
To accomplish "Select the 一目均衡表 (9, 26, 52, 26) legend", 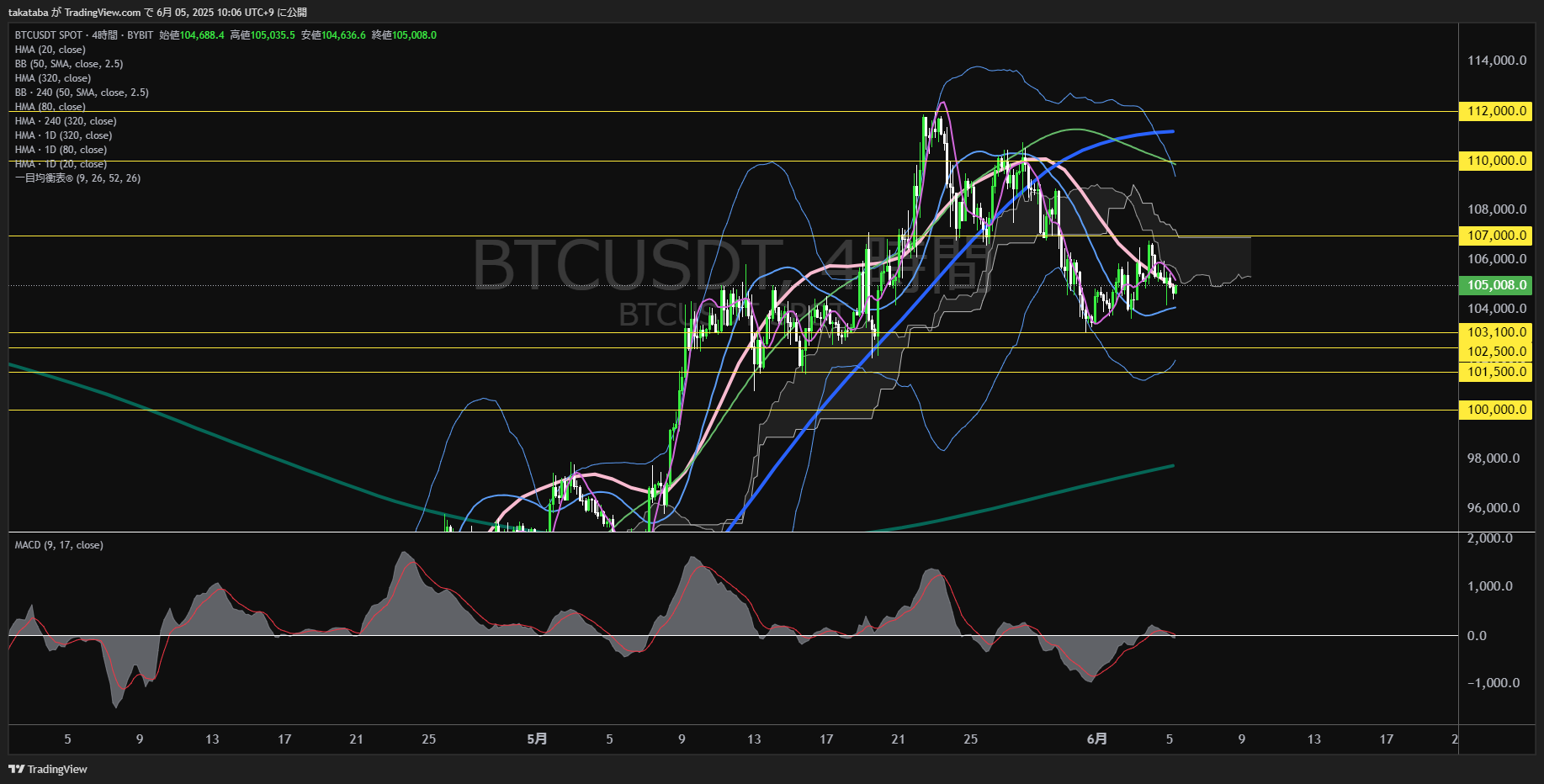I will pos(77,178).
